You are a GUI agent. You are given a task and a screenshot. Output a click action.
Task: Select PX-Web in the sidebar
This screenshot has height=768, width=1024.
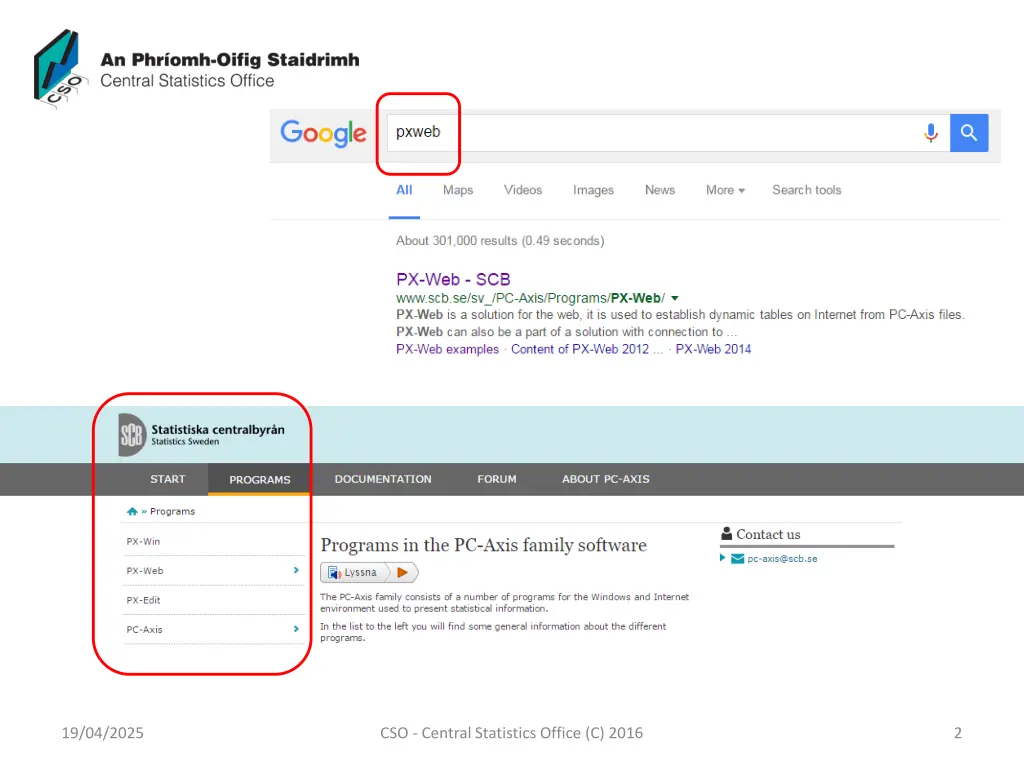point(145,571)
